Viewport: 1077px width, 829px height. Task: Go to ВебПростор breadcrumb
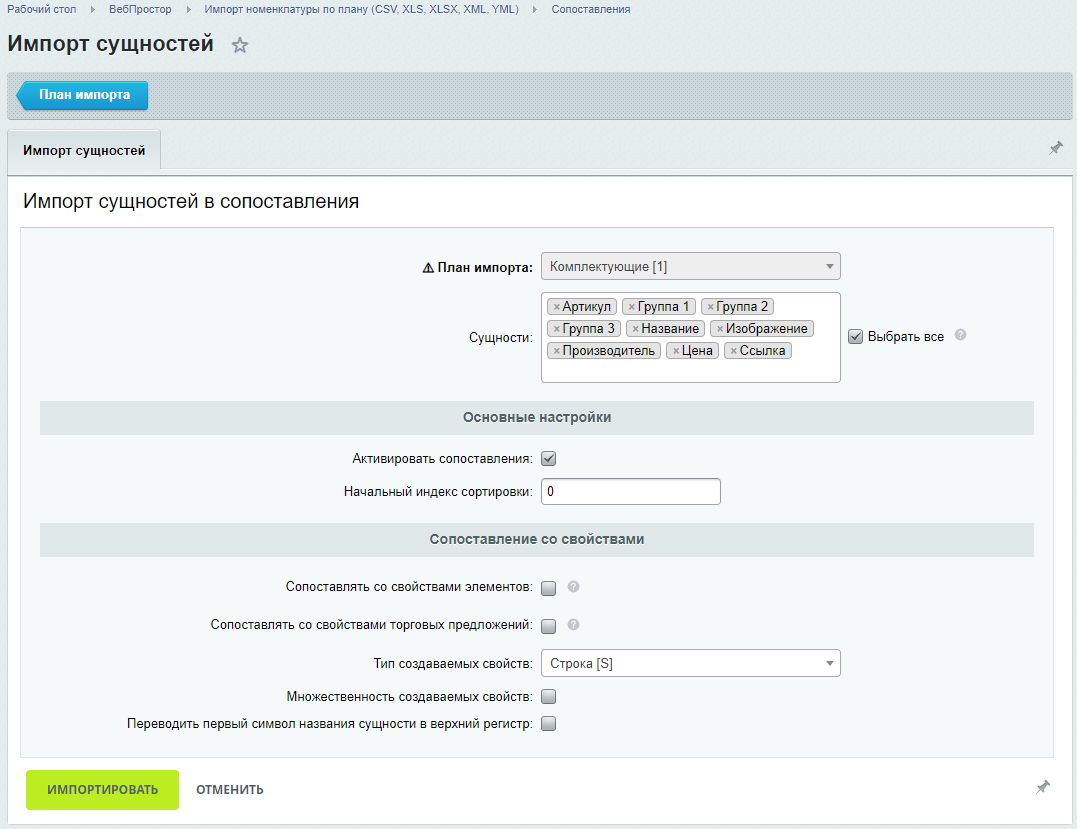(x=140, y=10)
